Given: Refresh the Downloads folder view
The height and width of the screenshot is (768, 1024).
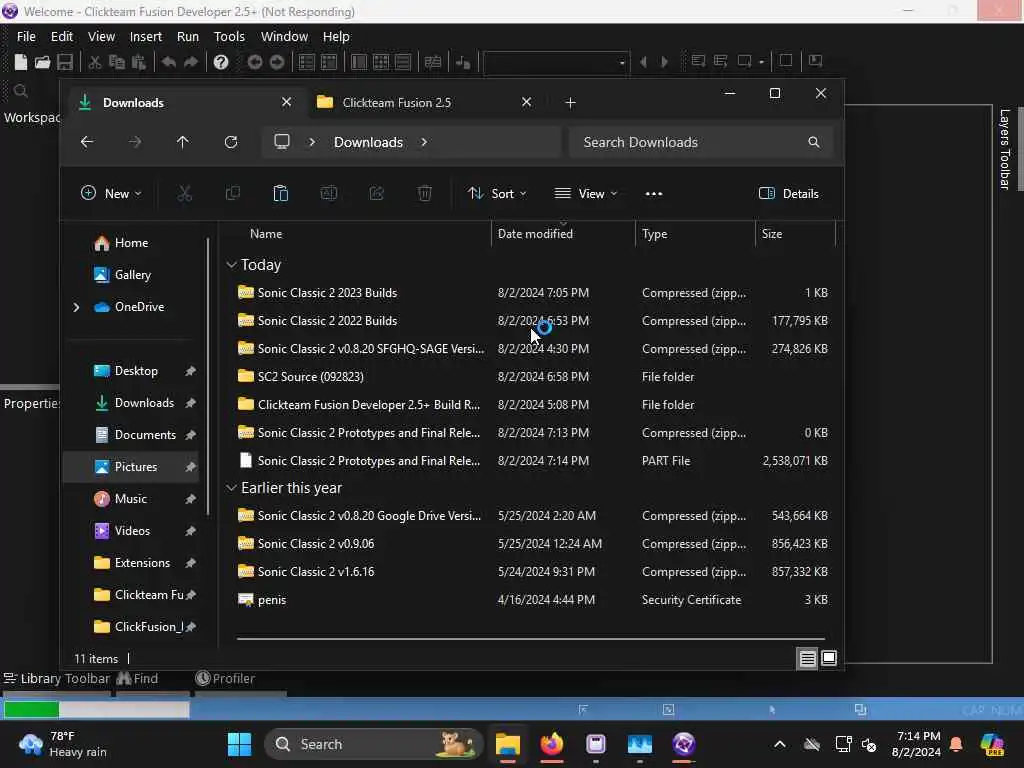Looking at the screenshot, I should [231, 142].
